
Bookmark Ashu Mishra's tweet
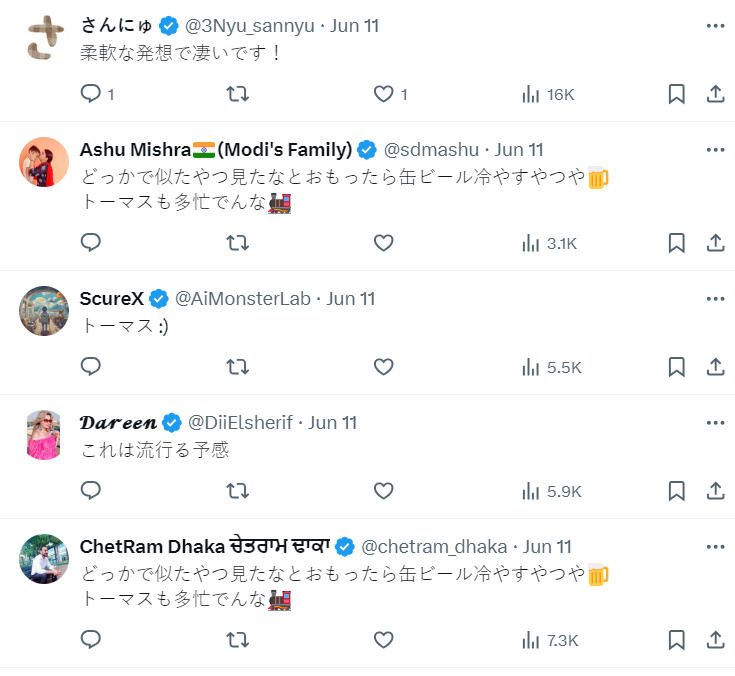pos(676,243)
